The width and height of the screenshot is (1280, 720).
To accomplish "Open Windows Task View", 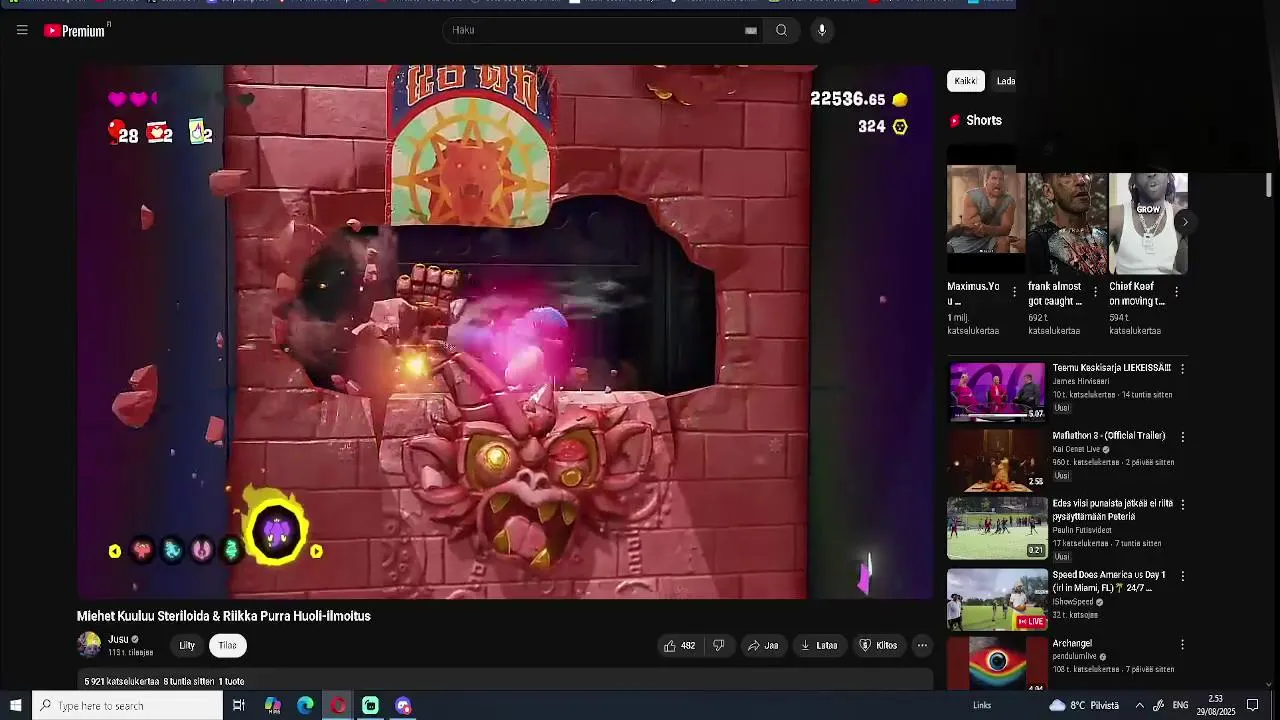I will [x=239, y=705].
